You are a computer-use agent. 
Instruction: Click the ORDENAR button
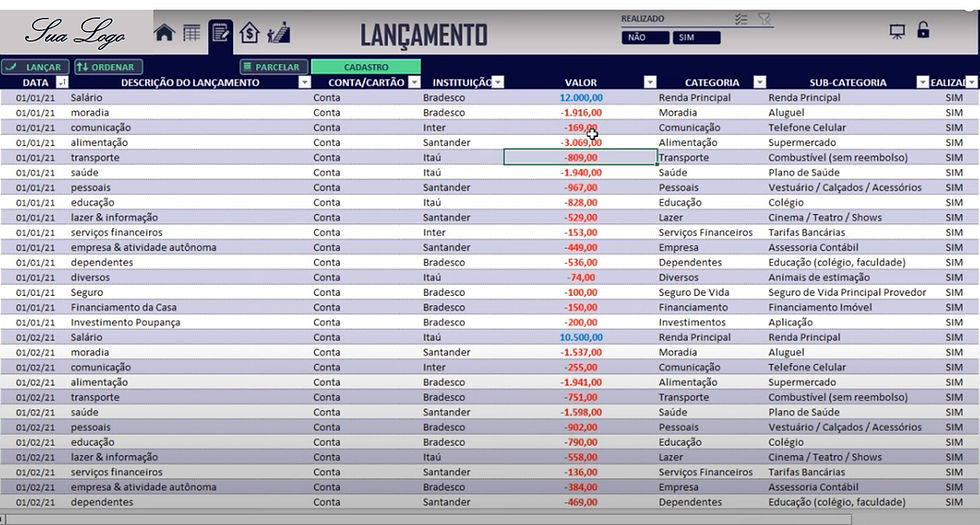click(109, 67)
